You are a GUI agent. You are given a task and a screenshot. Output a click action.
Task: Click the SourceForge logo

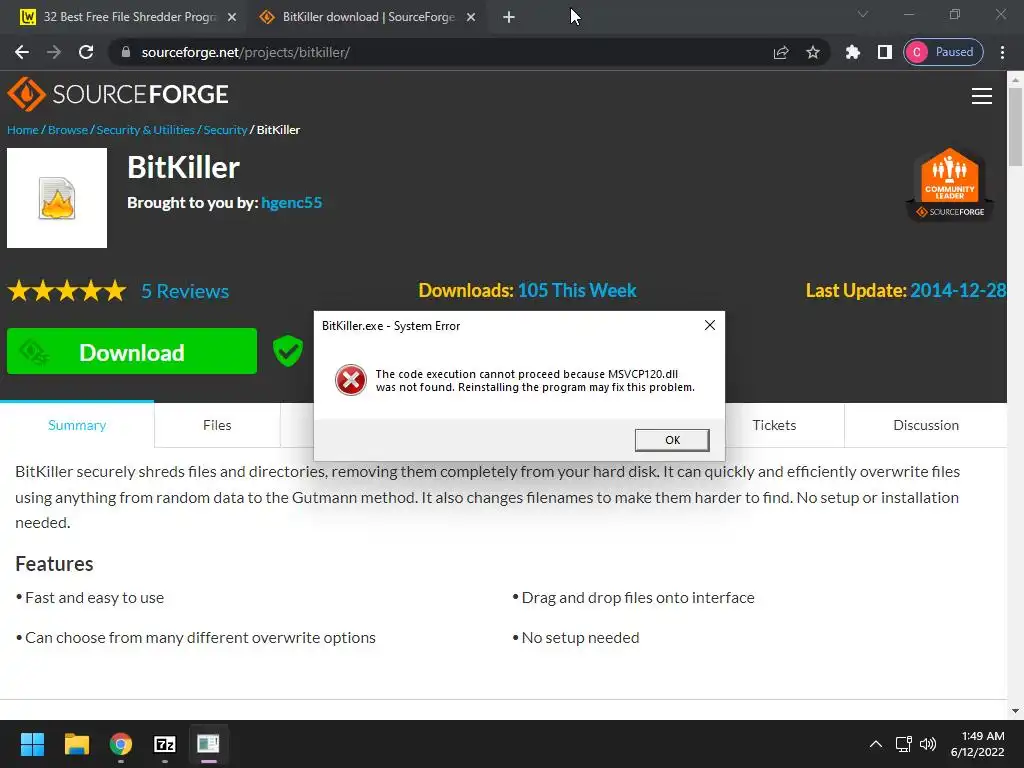tap(118, 95)
